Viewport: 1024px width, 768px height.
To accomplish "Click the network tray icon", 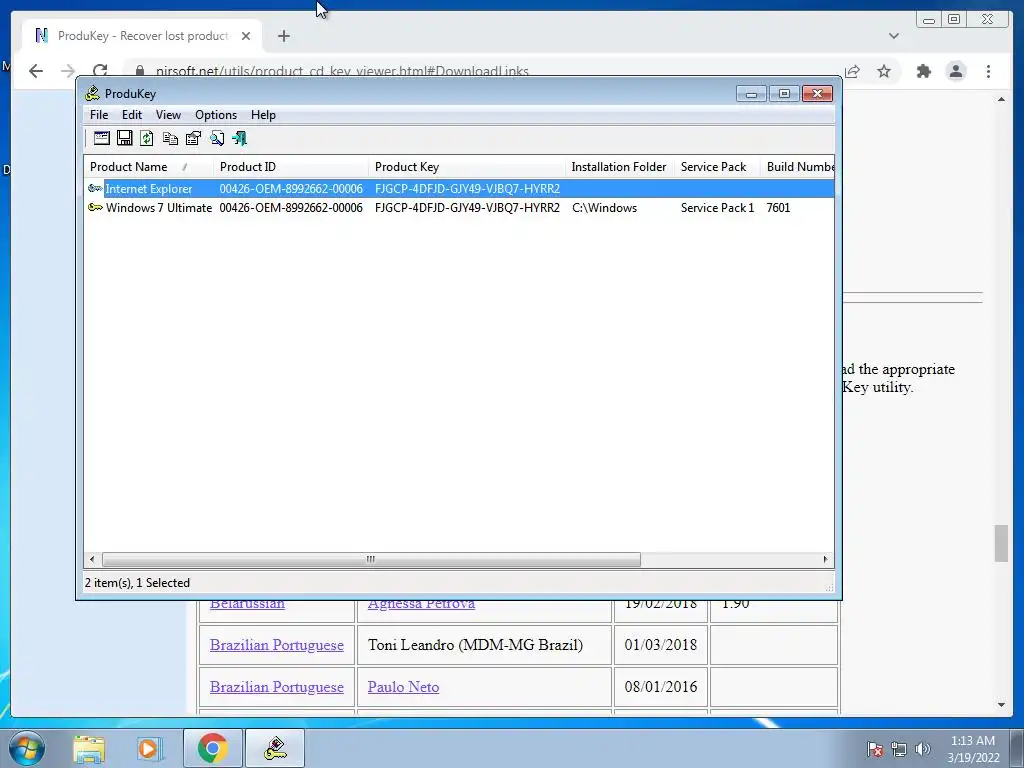I will pyautogui.click(x=899, y=749).
